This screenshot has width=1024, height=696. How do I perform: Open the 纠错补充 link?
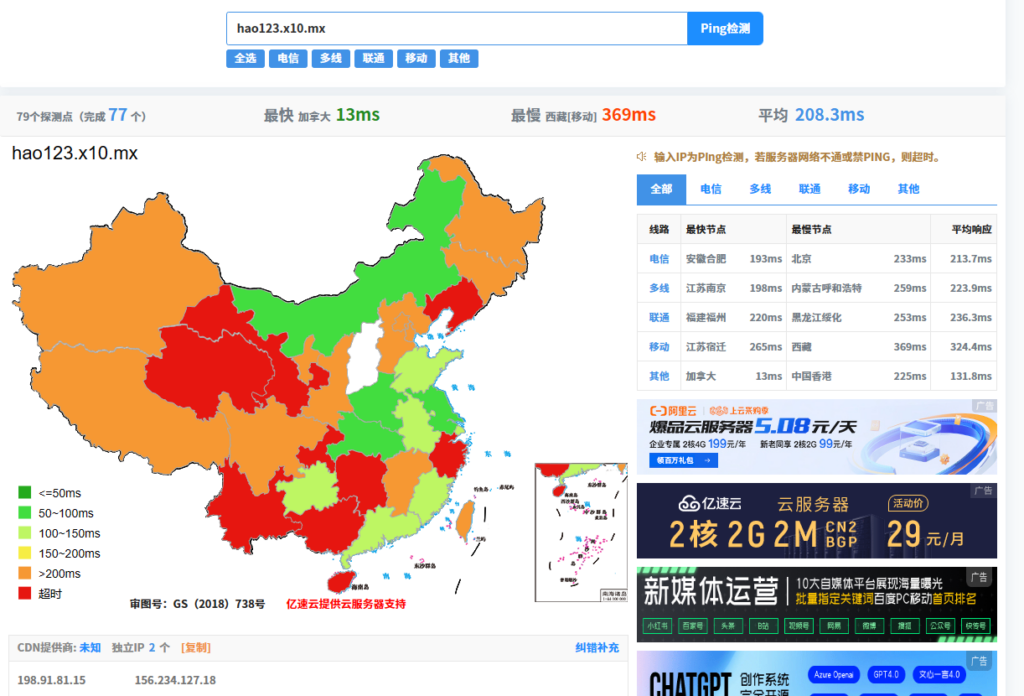(597, 648)
